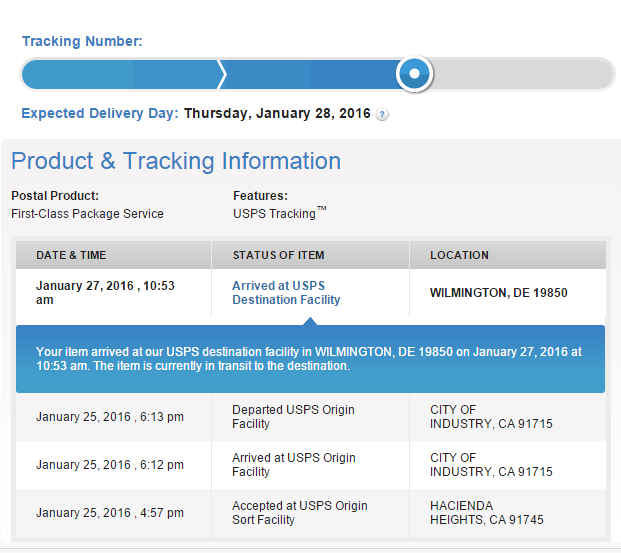Click the WILMINGTON, DE 19850 location
Screen dimensions: 621x553
(498, 293)
